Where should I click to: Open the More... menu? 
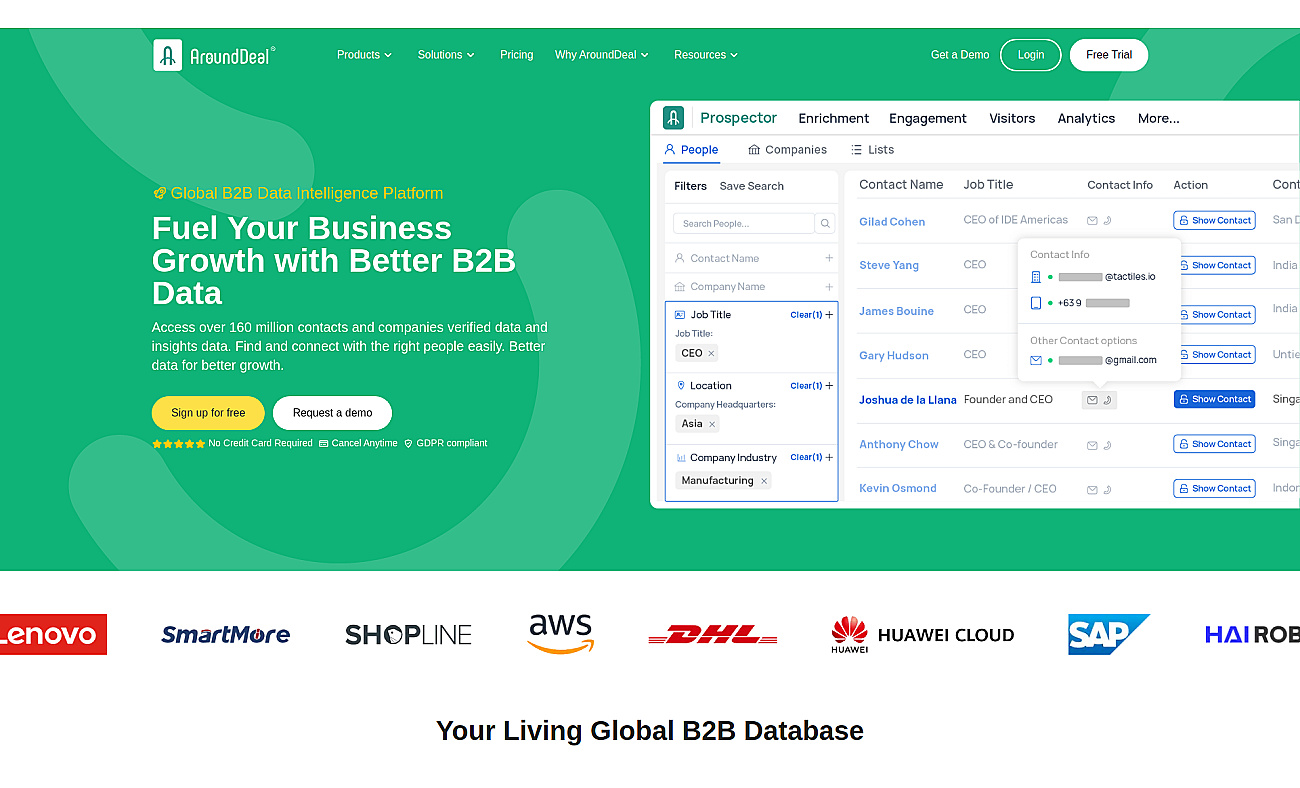tap(1159, 118)
